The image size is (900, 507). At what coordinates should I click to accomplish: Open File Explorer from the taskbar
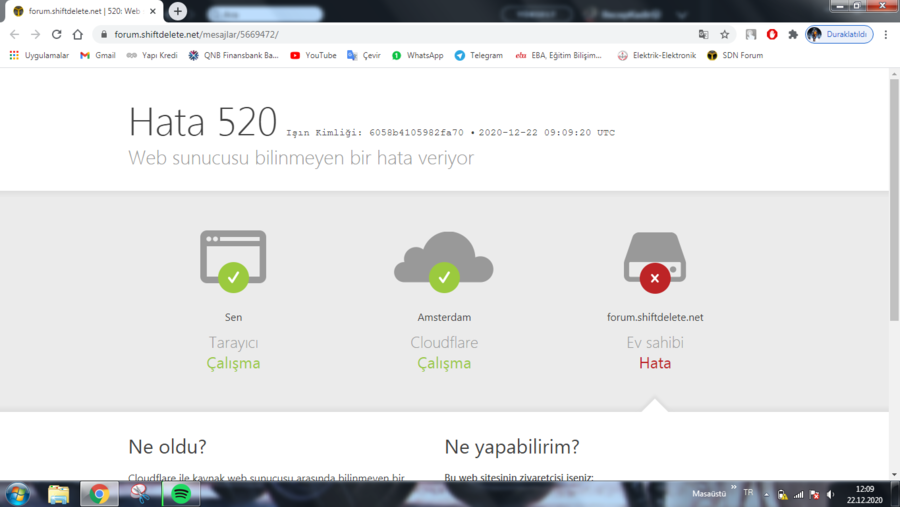tap(58, 494)
